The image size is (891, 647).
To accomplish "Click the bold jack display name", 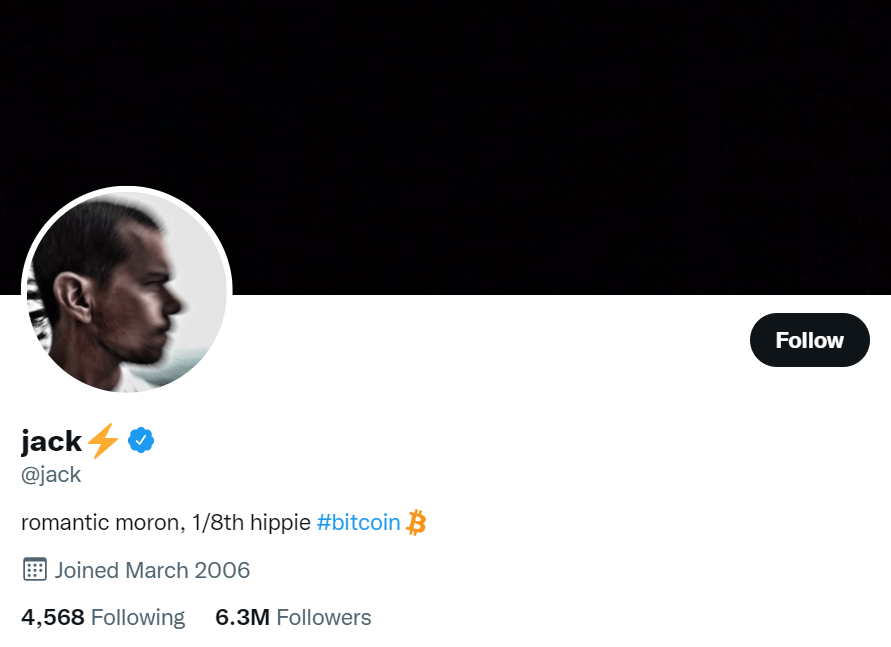I will (51, 441).
